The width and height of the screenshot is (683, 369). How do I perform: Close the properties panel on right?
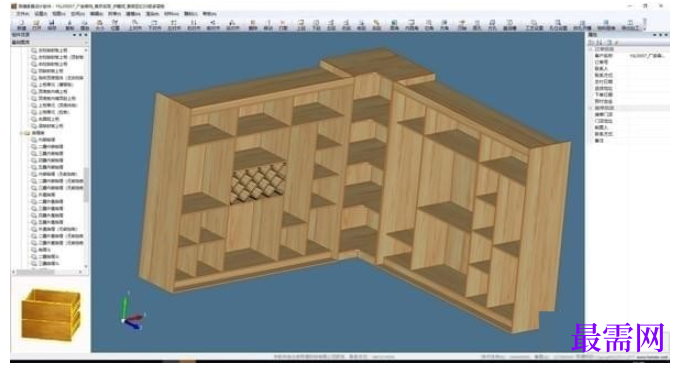(x=666, y=35)
